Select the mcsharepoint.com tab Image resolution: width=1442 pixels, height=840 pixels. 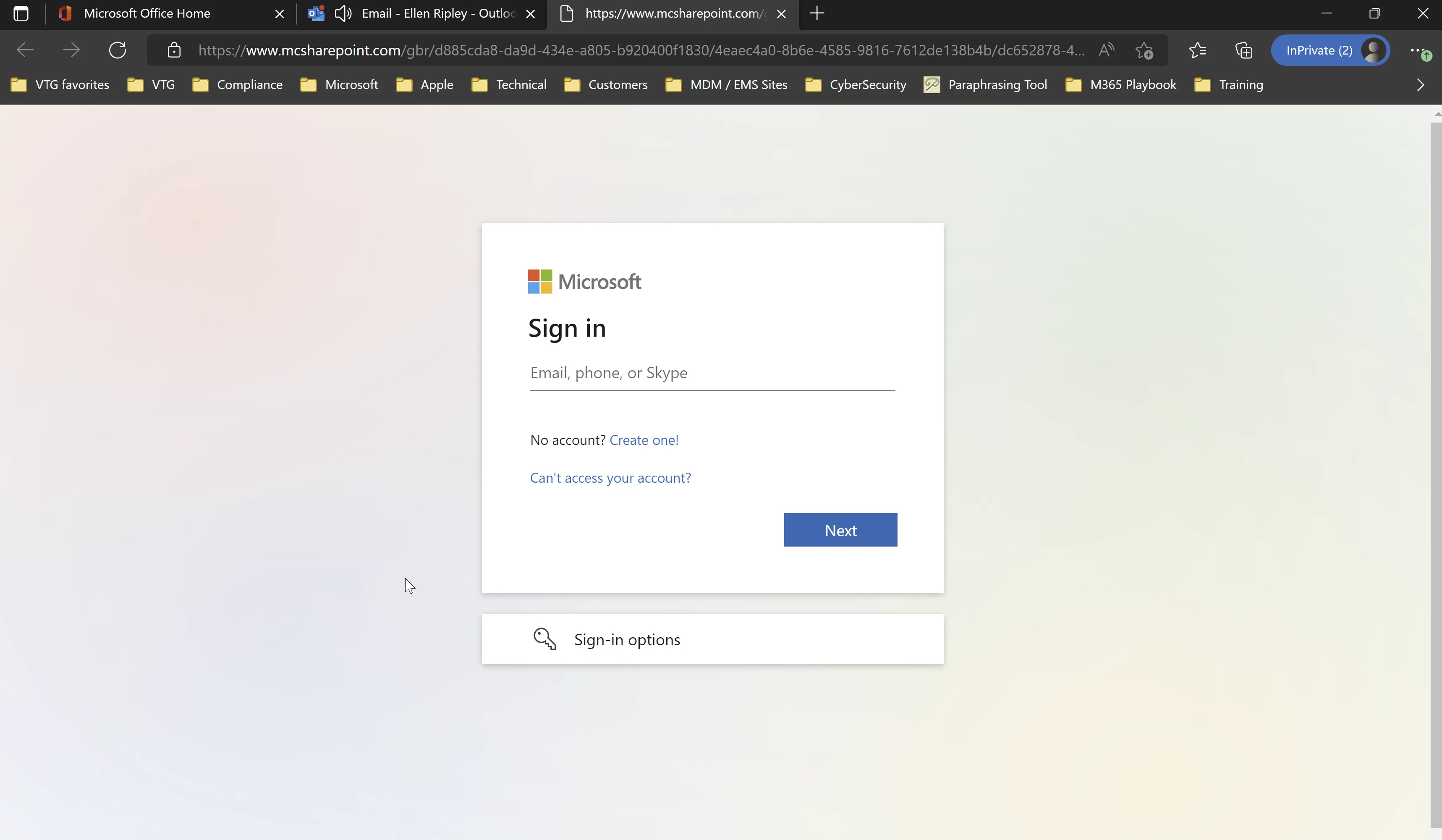click(673, 14)
